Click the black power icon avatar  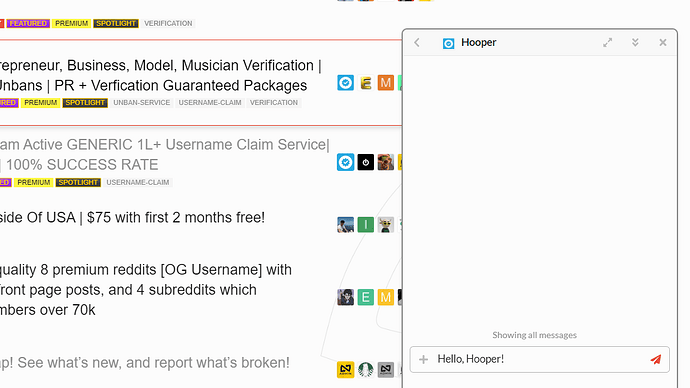(x=365, y=162)
